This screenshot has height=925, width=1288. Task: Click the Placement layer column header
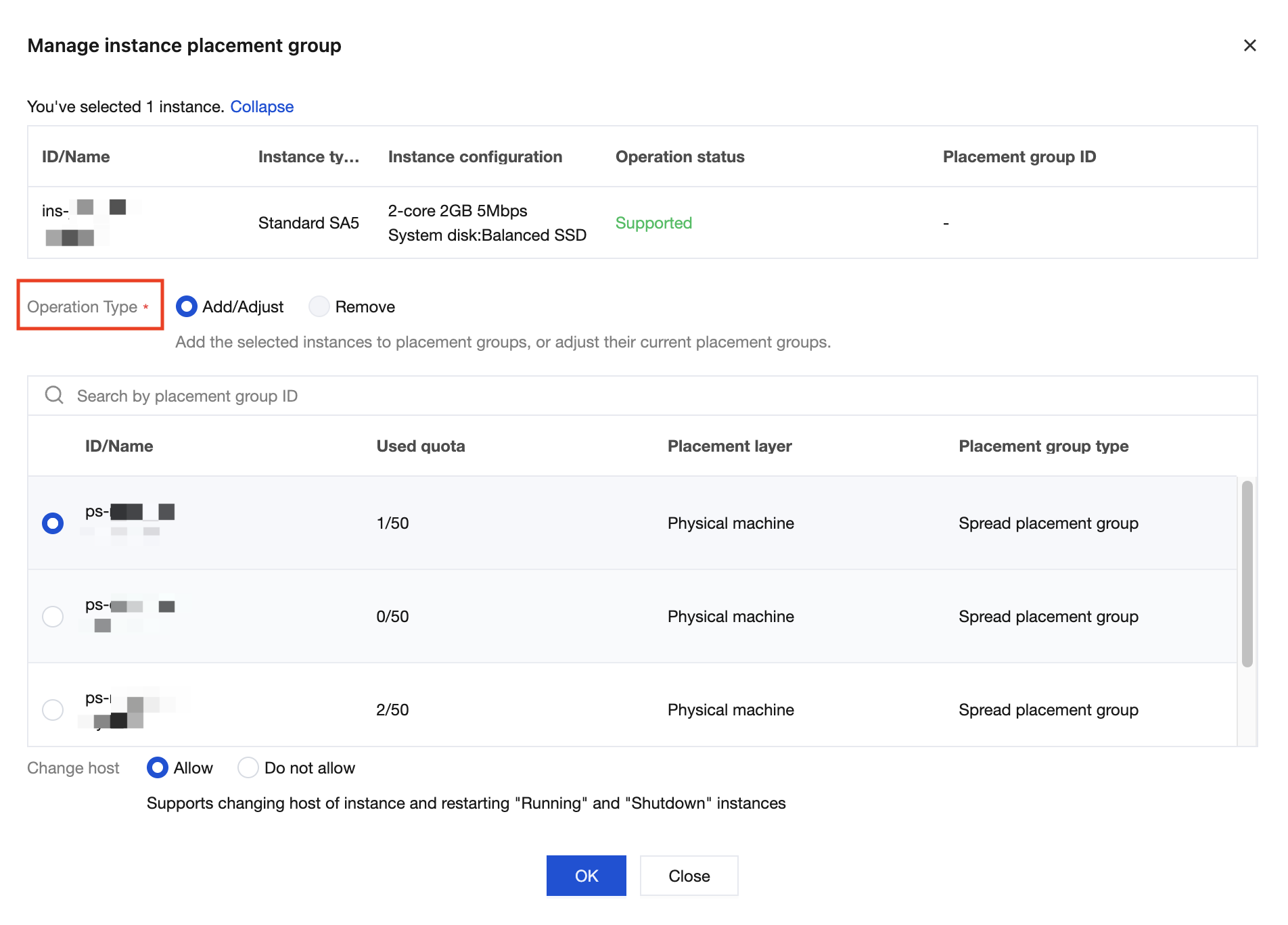[x=729, y=446]
